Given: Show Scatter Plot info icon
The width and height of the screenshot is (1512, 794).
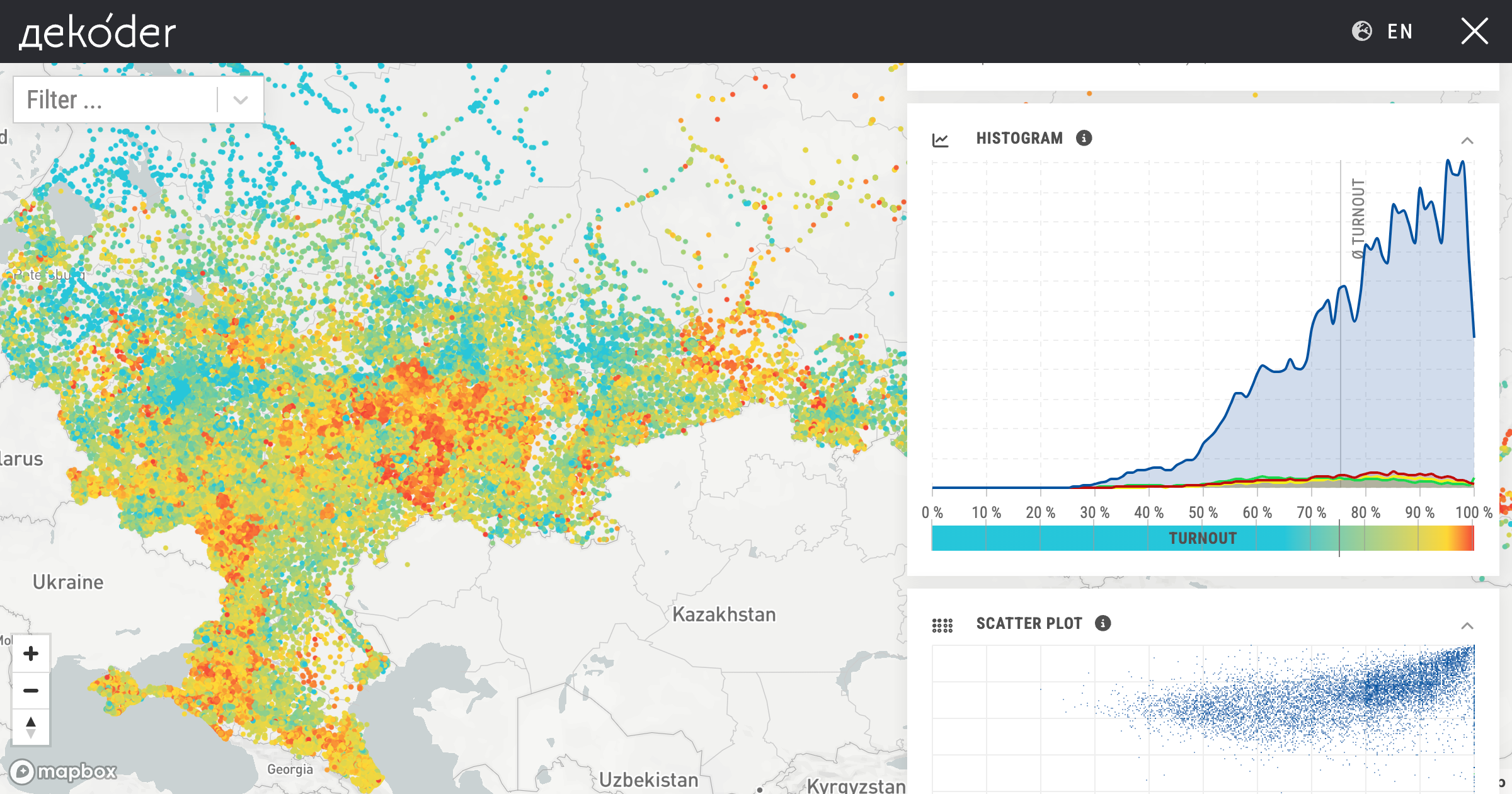Looking at the screenshot, I should pos(1102,623).
